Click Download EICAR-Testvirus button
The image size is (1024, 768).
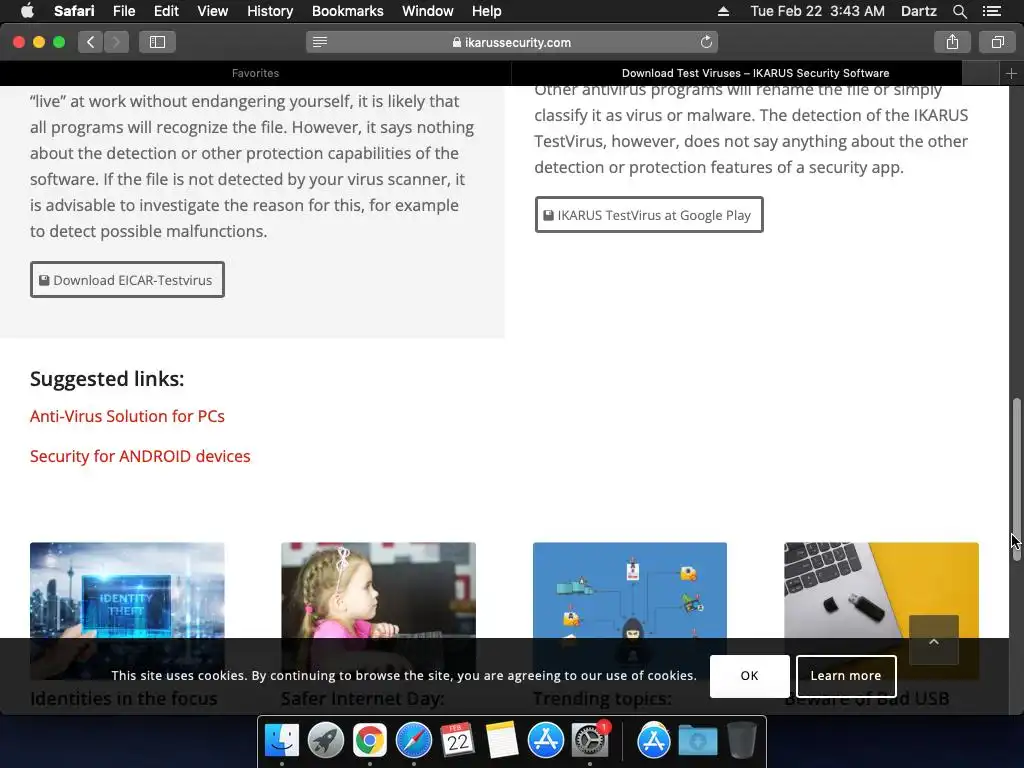(127, 280)
